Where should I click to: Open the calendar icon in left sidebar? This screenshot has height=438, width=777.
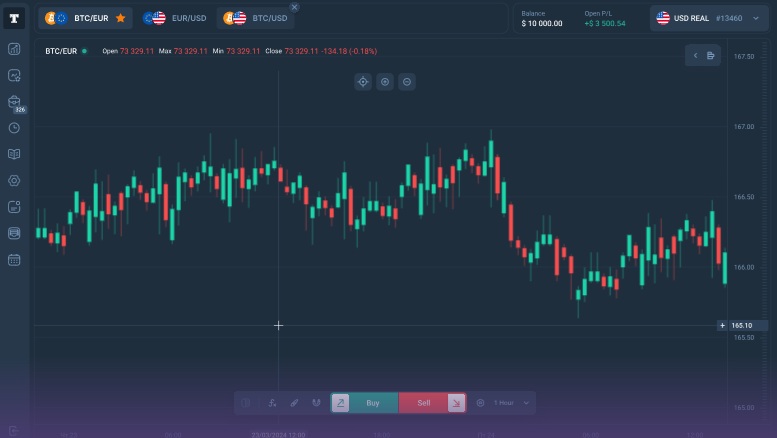(14, 260)
